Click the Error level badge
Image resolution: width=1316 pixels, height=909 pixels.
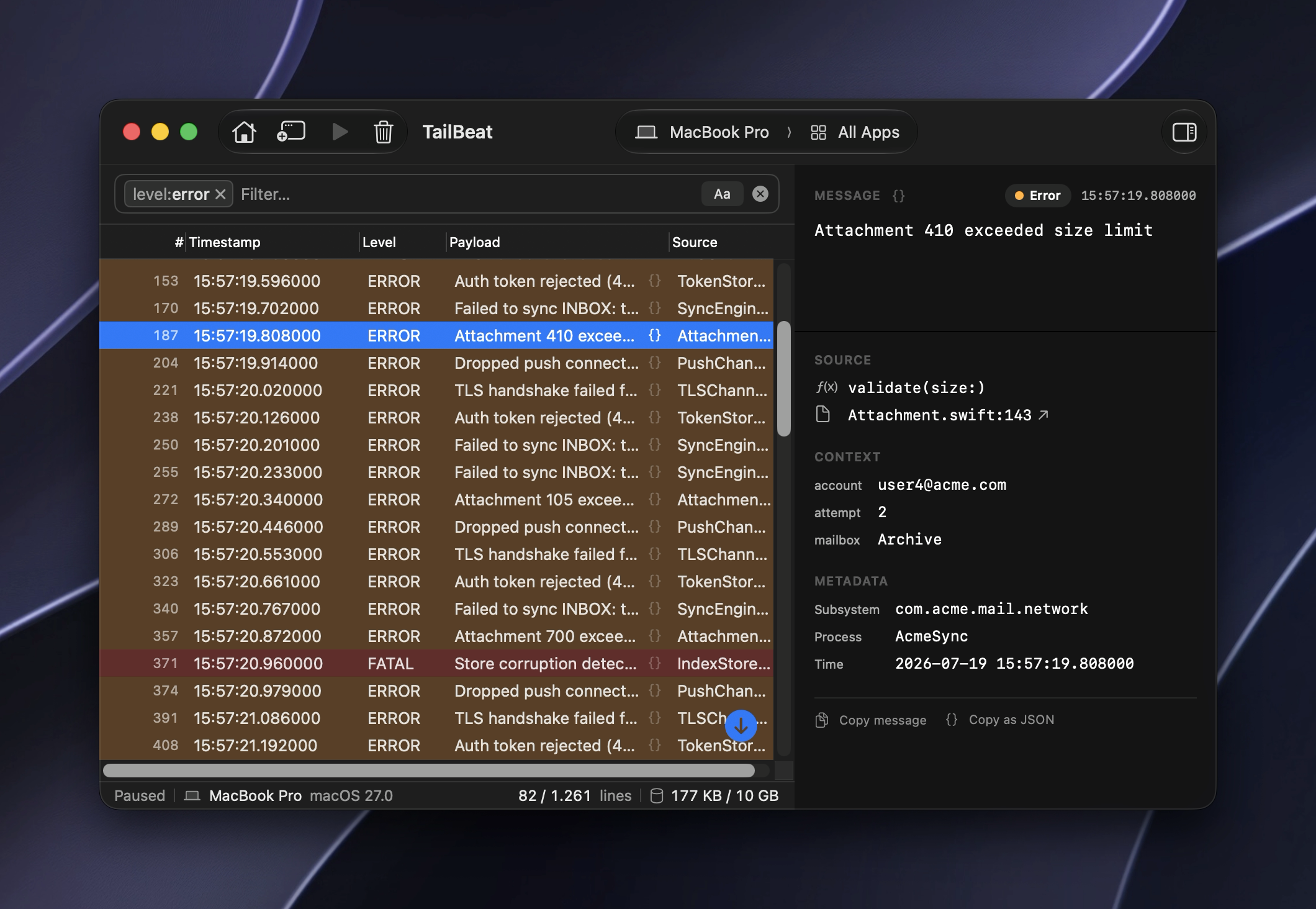tap(1037, 196)
